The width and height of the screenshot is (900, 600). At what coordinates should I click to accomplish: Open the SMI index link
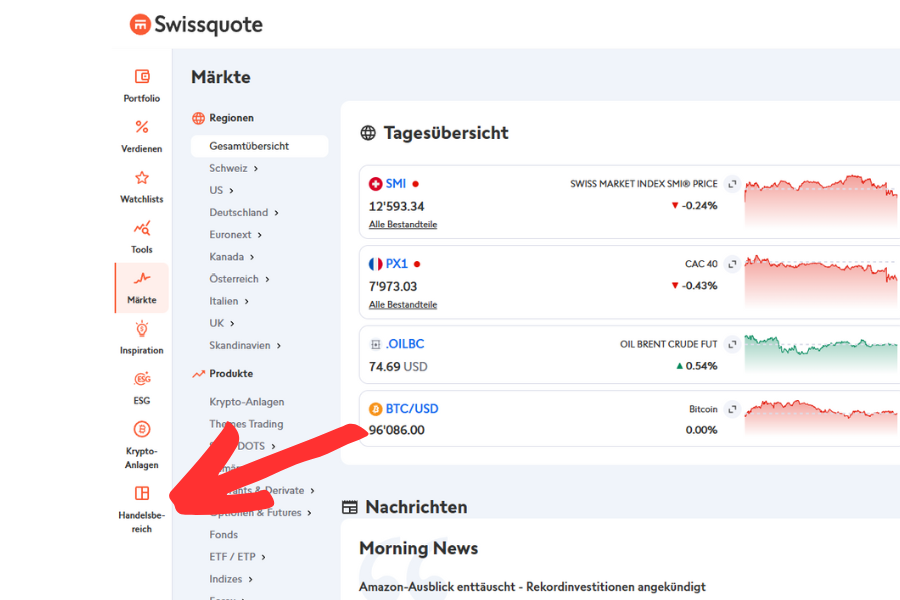[x=395, y=184]
